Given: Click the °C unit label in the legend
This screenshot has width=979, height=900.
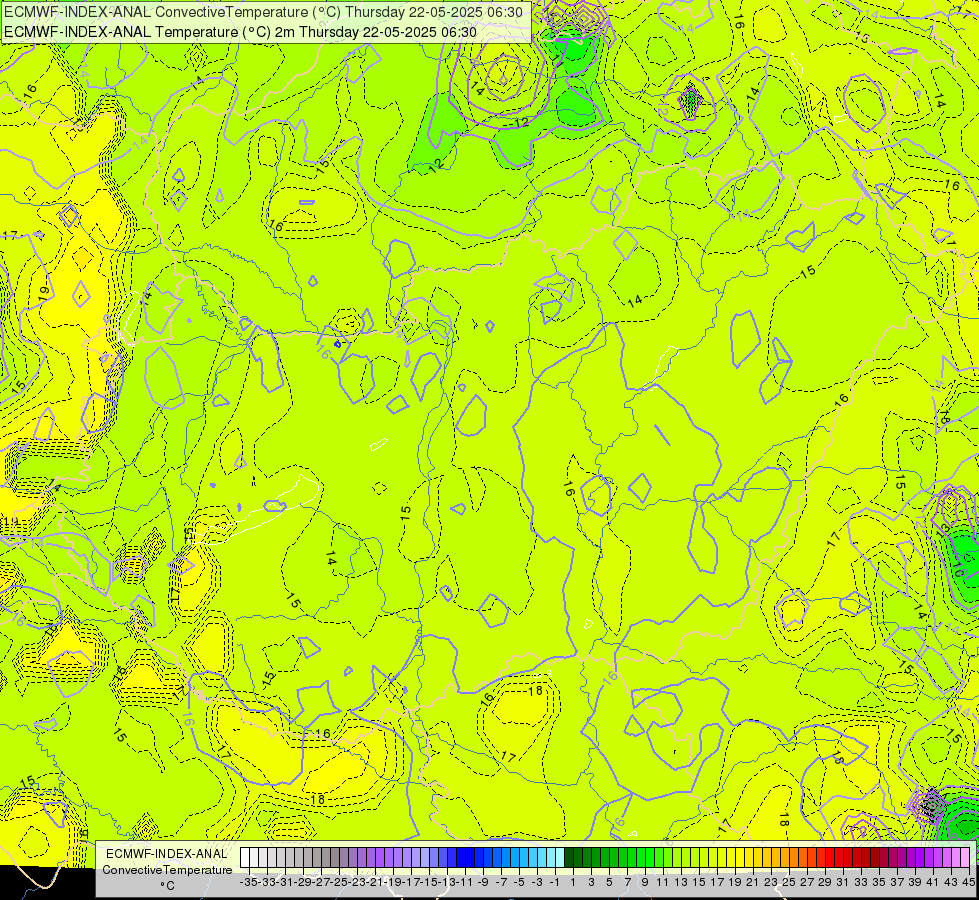Looking at the screenshot, I should click(x=167, y=886).
